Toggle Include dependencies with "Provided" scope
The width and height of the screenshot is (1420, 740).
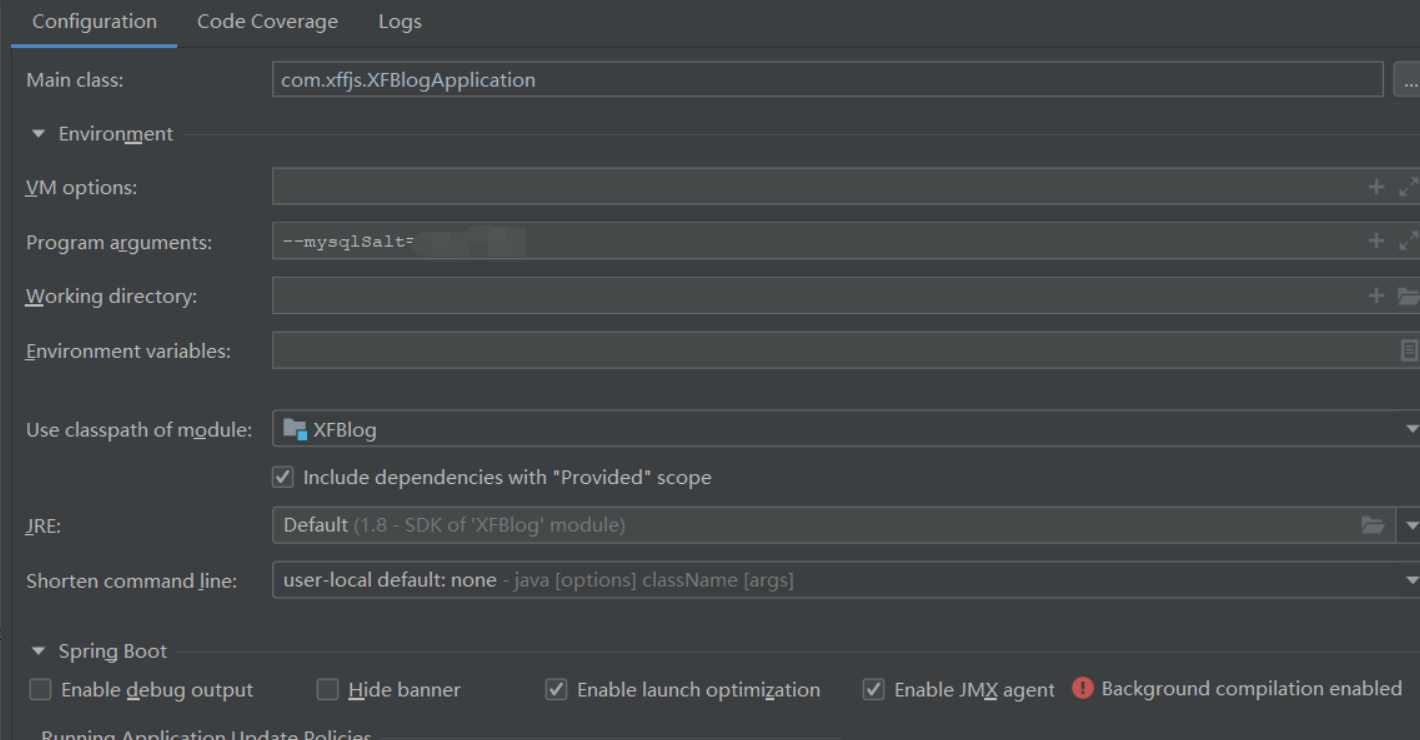283,477
